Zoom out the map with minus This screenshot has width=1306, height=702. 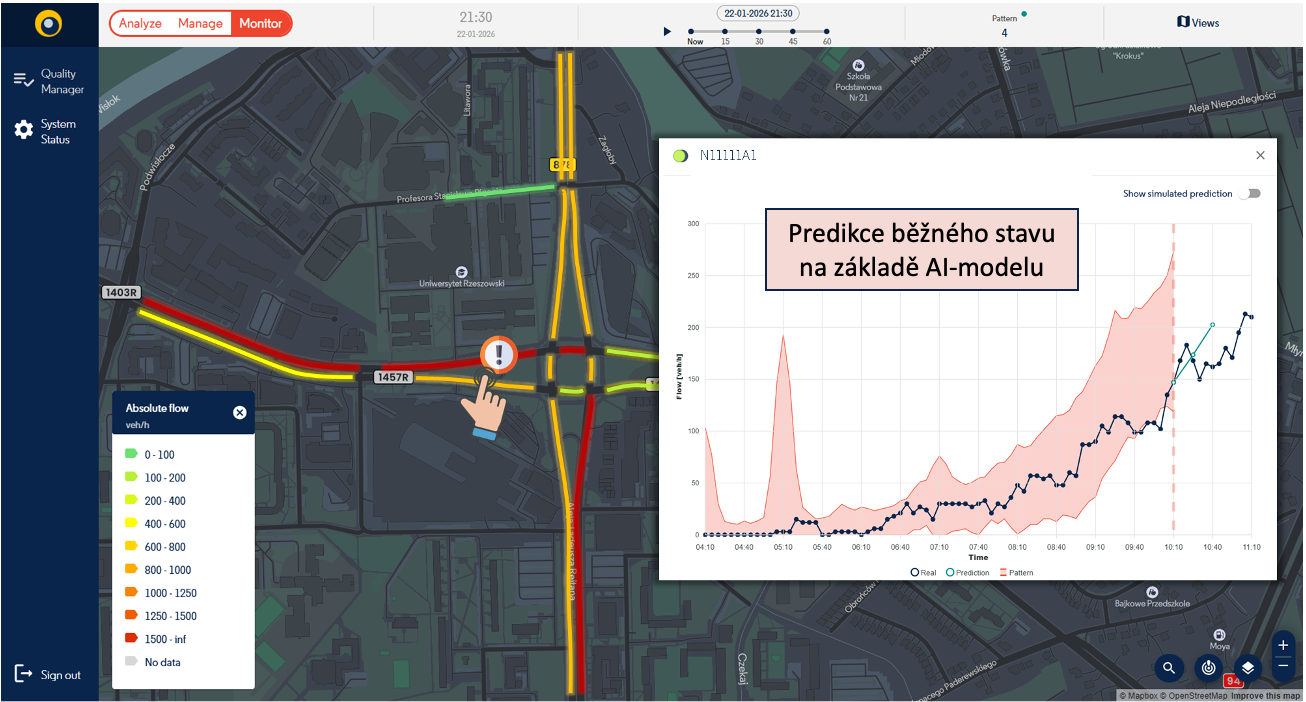(1283, 666)
